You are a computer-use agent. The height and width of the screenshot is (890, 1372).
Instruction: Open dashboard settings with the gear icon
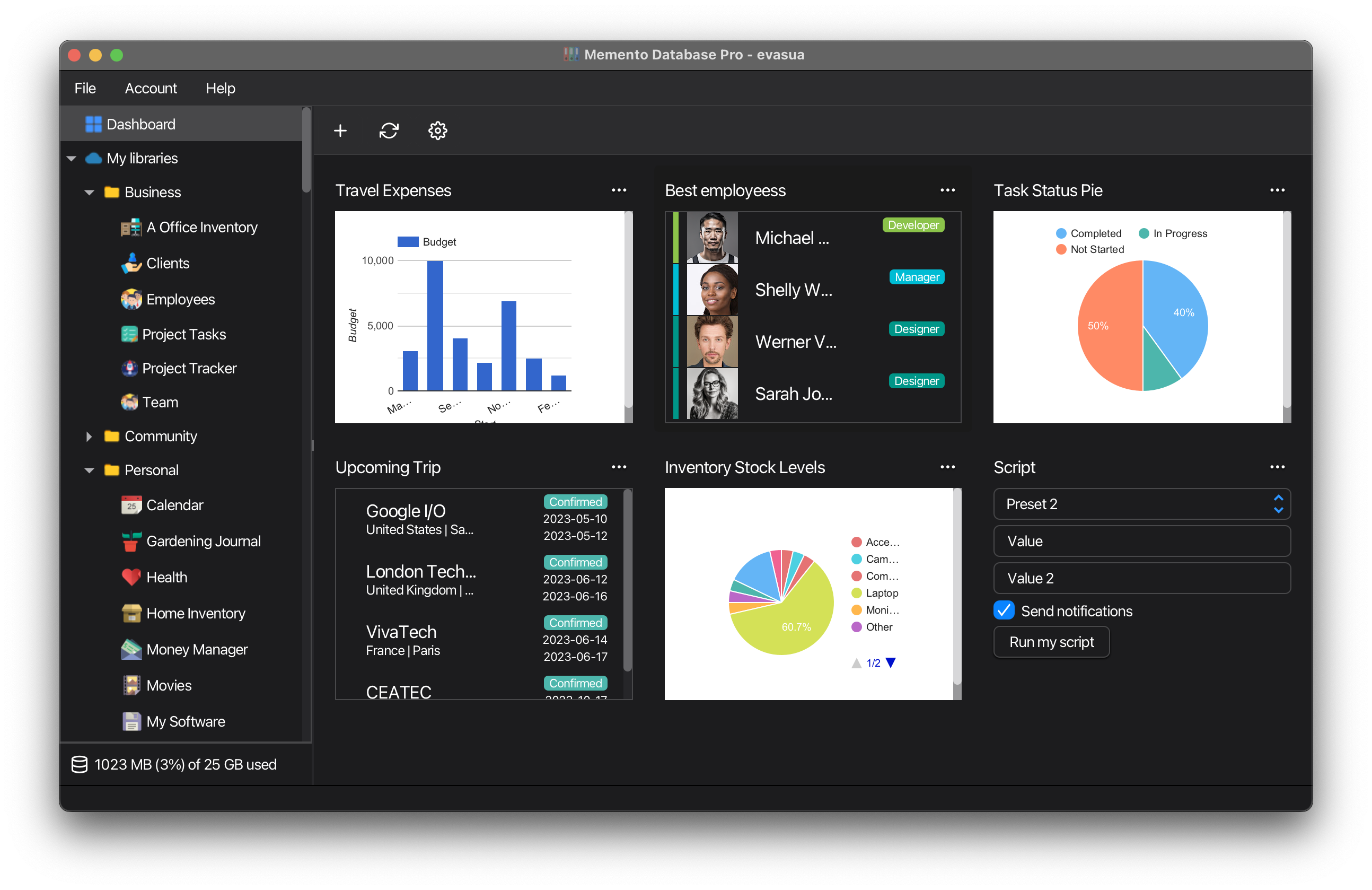(x=437, y=130)
